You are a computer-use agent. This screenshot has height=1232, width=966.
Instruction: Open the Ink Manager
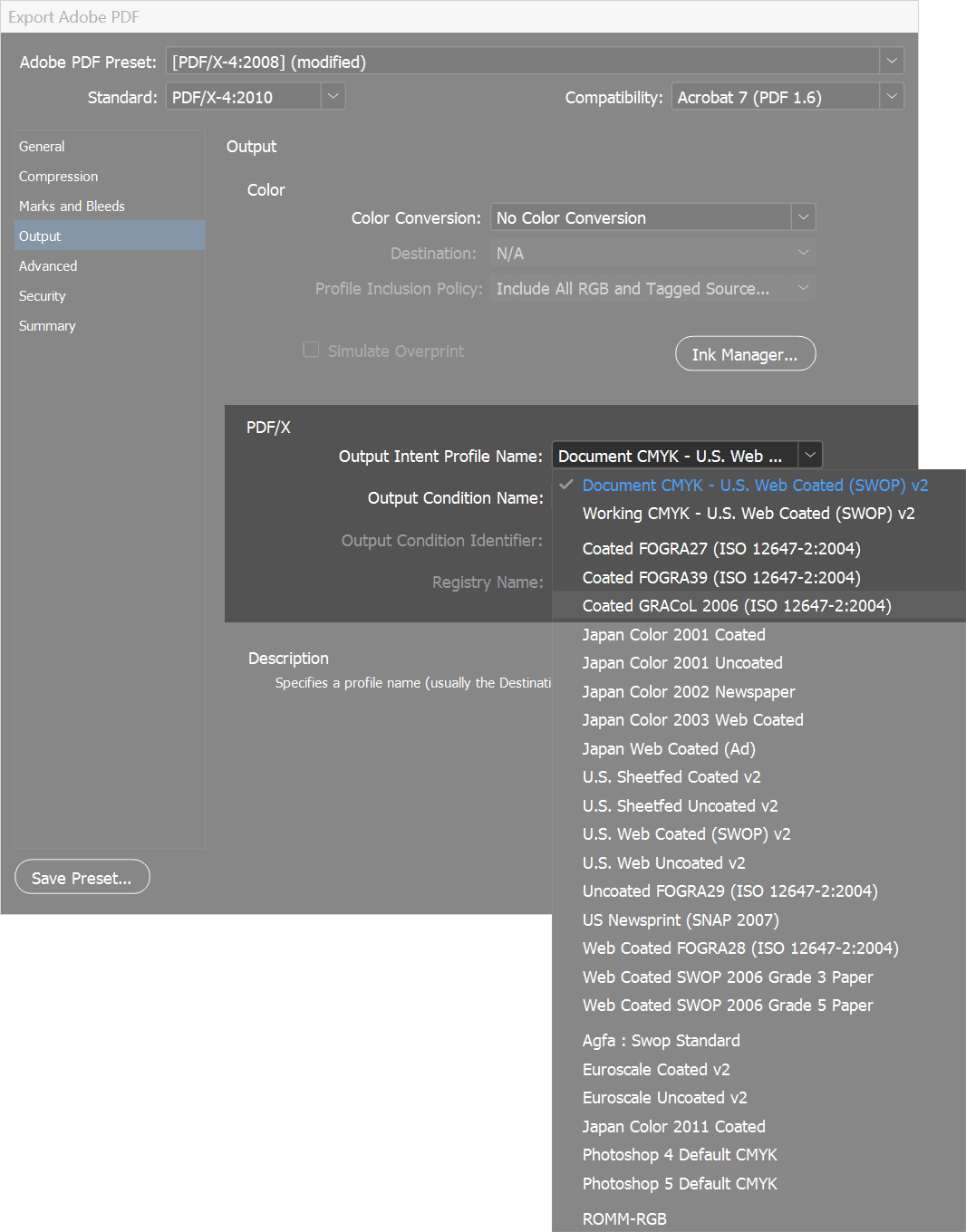(x=745, y=353)
